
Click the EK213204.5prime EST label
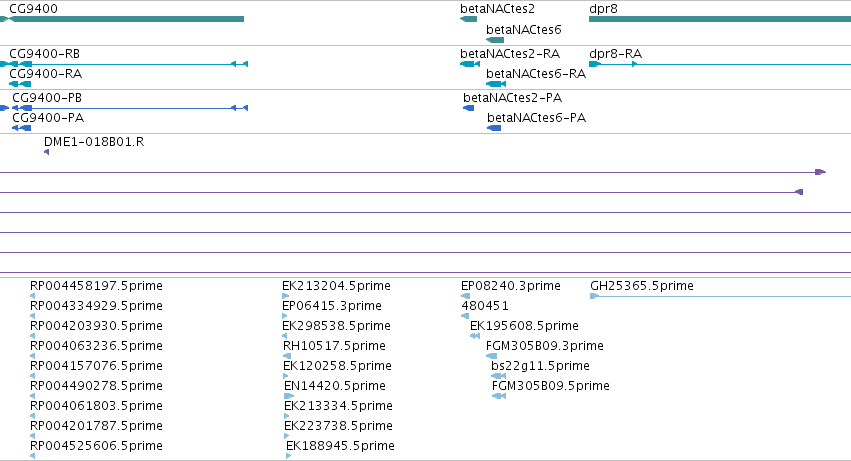336,286
